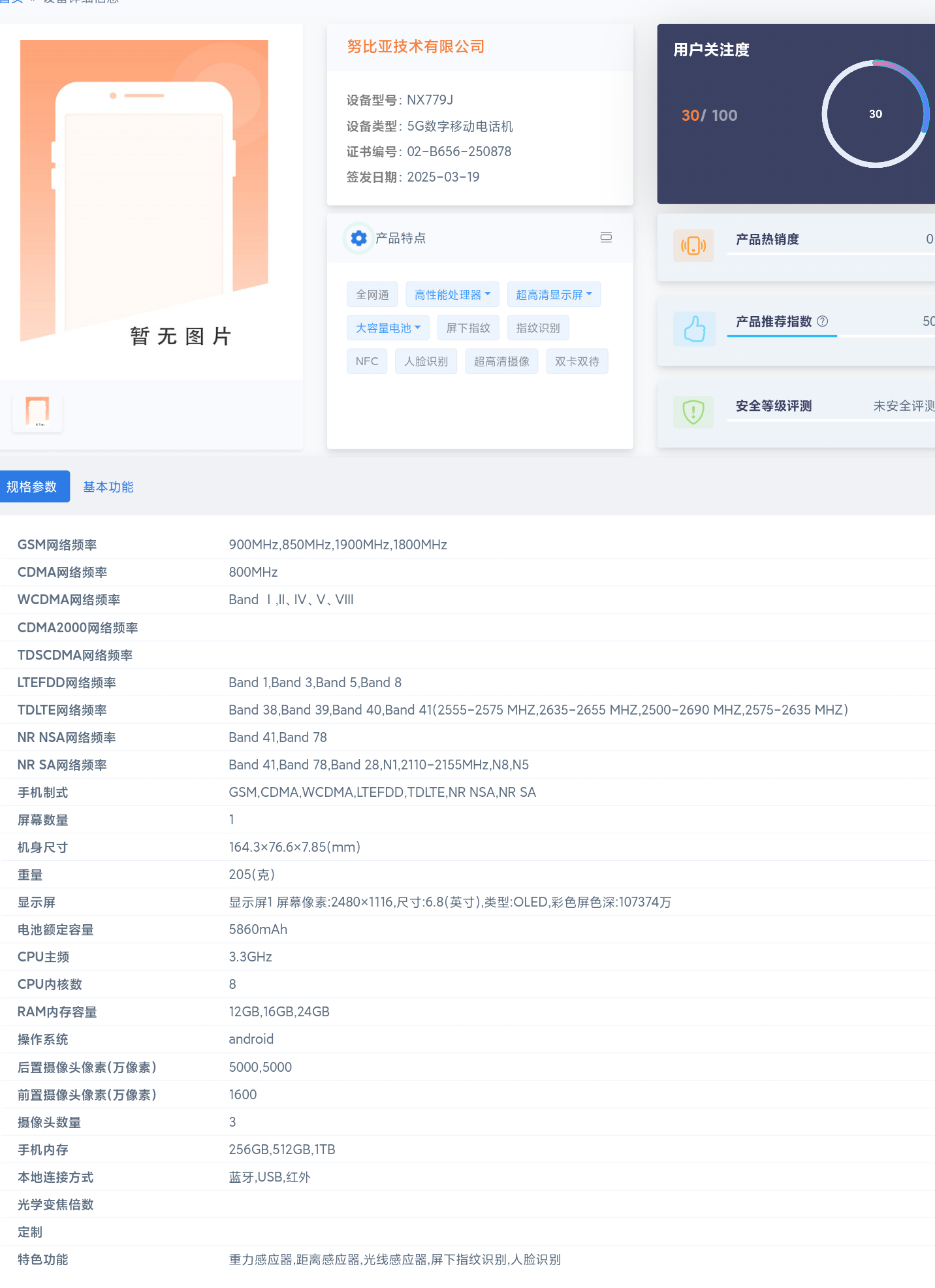Click the 指纹识别 feature tag
Viewport: 935px width, 1288px height.
[x=538, y=328]
